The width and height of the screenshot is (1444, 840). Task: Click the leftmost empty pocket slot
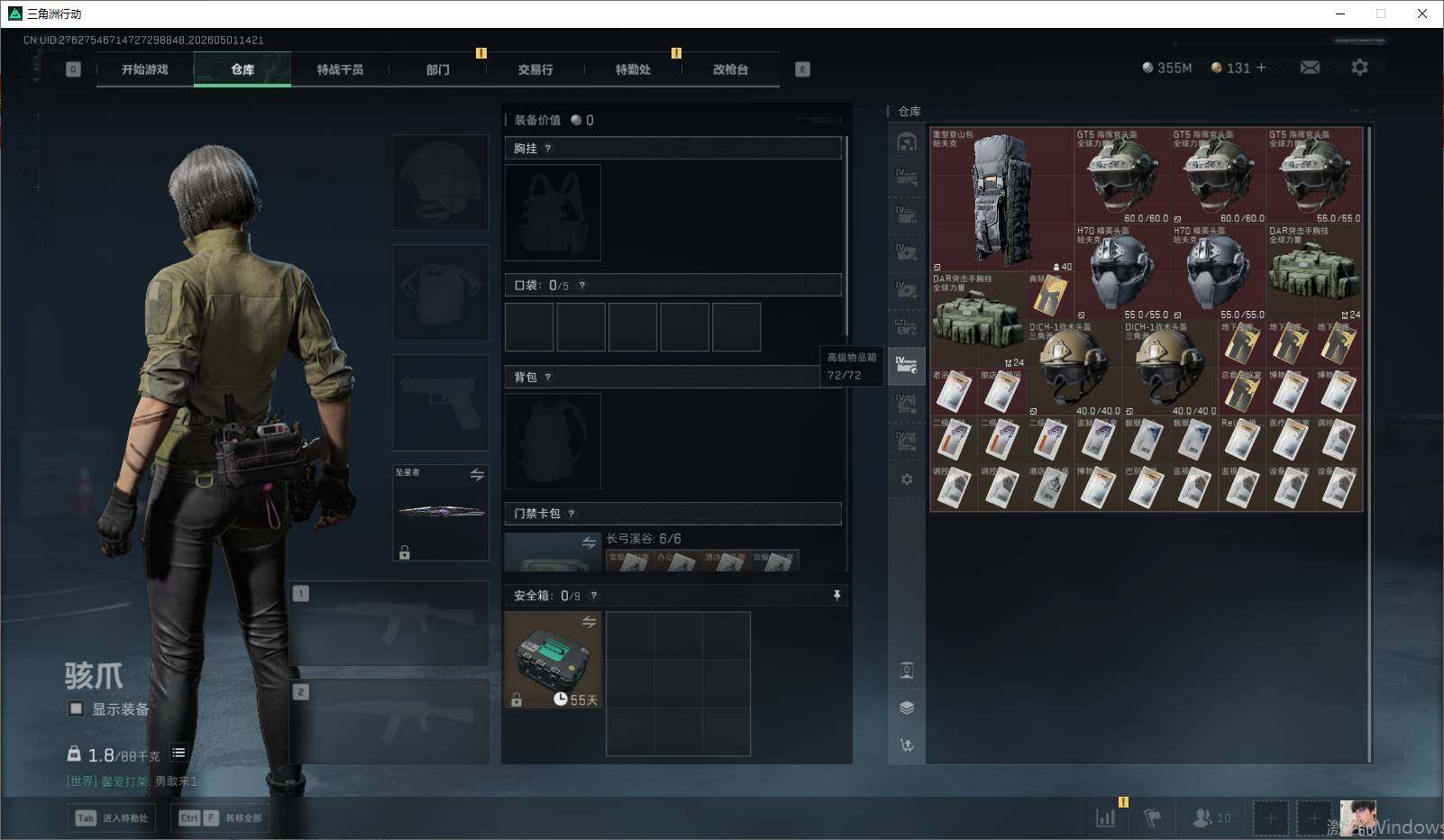pos(529,326)
